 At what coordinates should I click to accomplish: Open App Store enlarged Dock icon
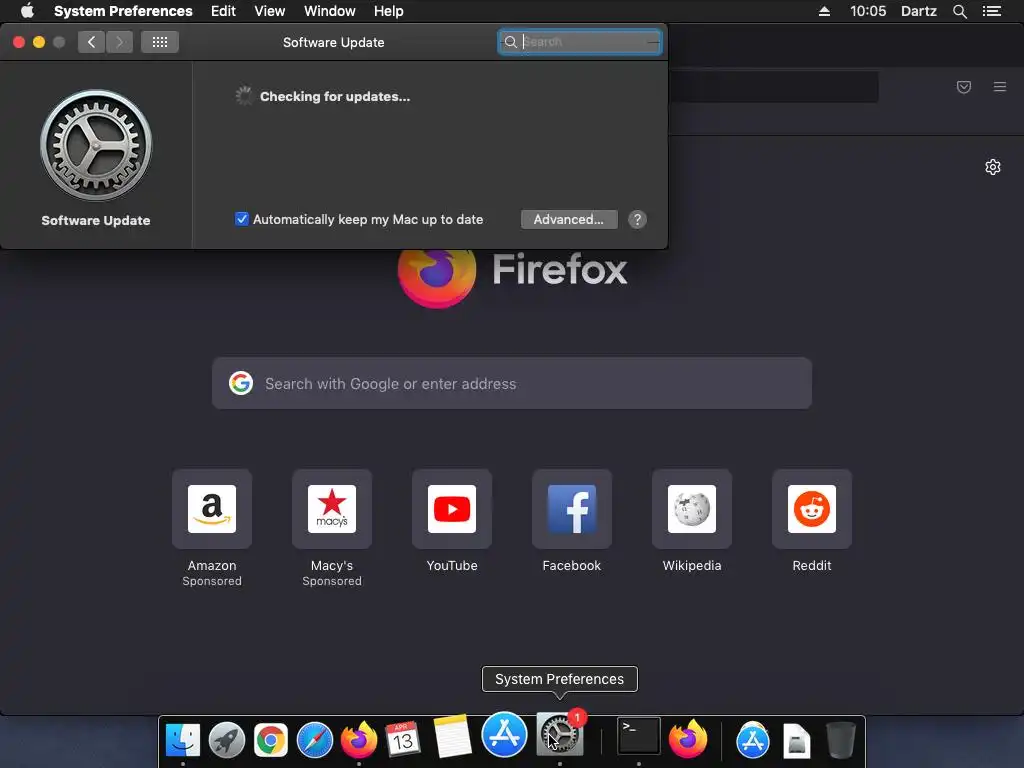(504, 734)
